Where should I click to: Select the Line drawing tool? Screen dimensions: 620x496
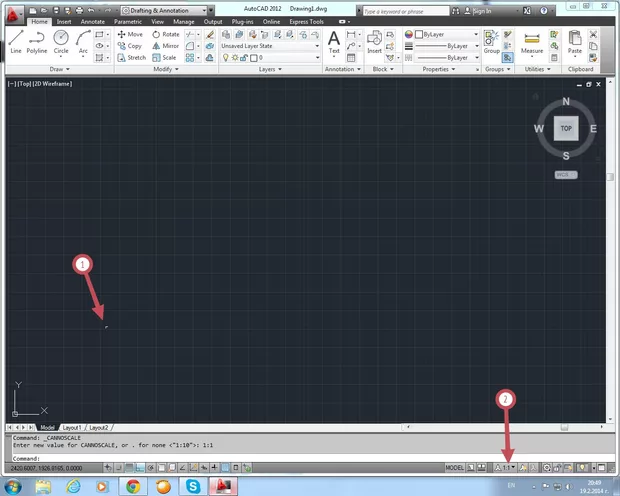pos(15,39)
